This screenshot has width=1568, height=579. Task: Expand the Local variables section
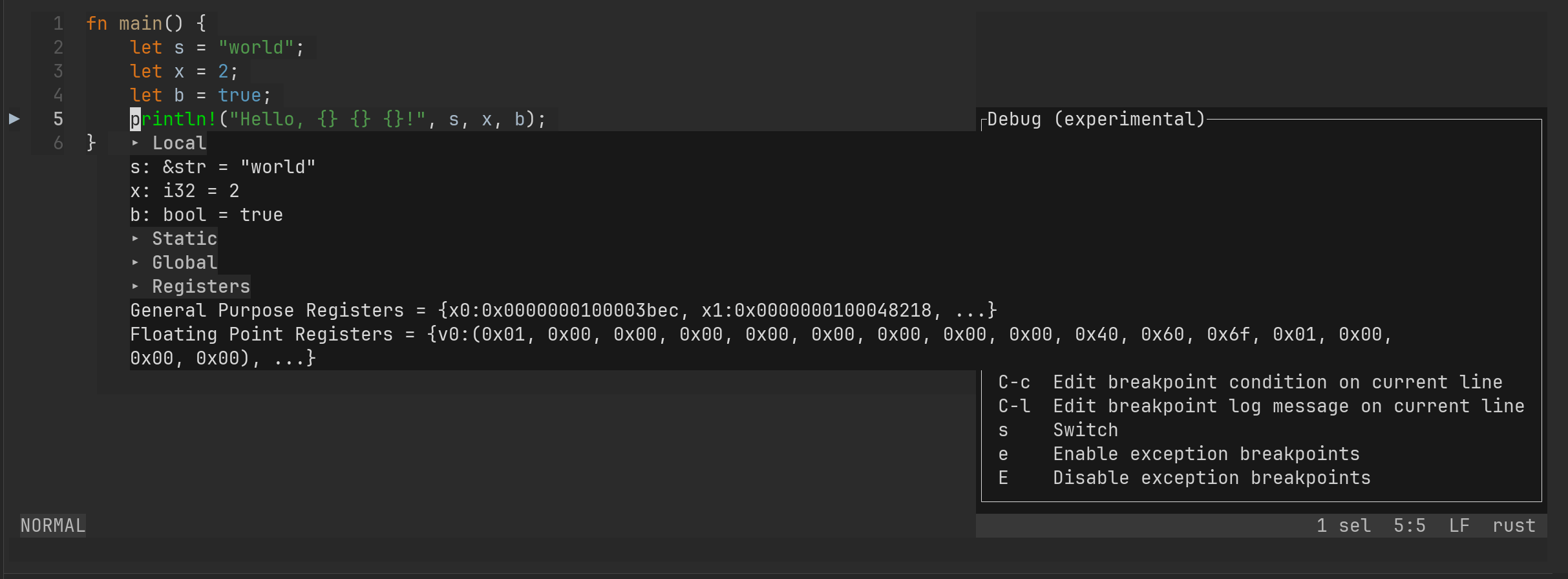point(178,143)
